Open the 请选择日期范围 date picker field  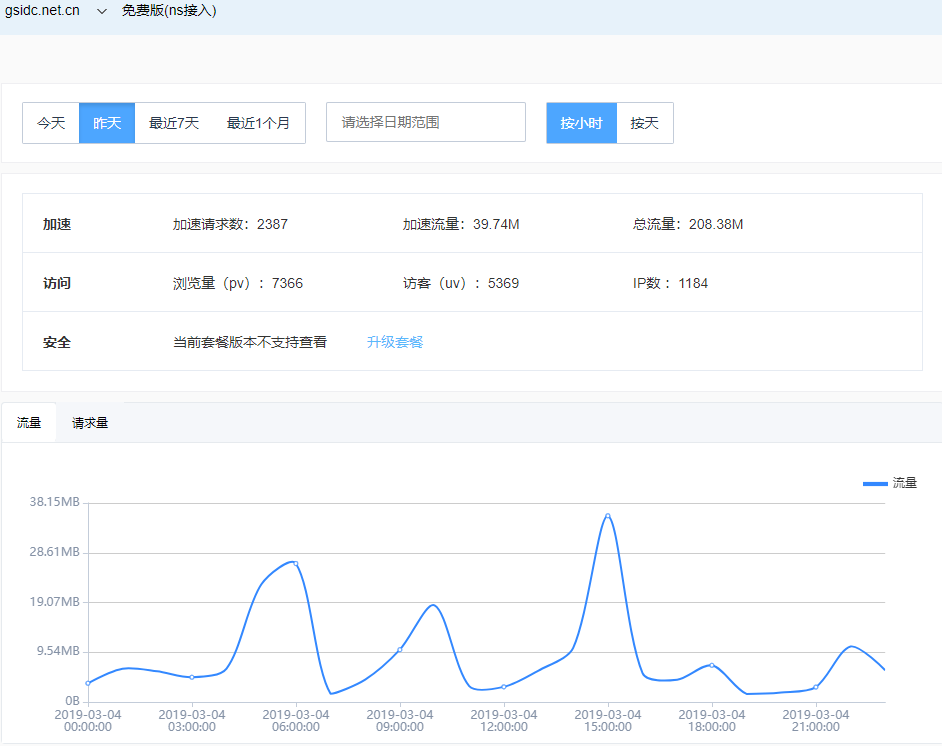(x=425, y=122)
